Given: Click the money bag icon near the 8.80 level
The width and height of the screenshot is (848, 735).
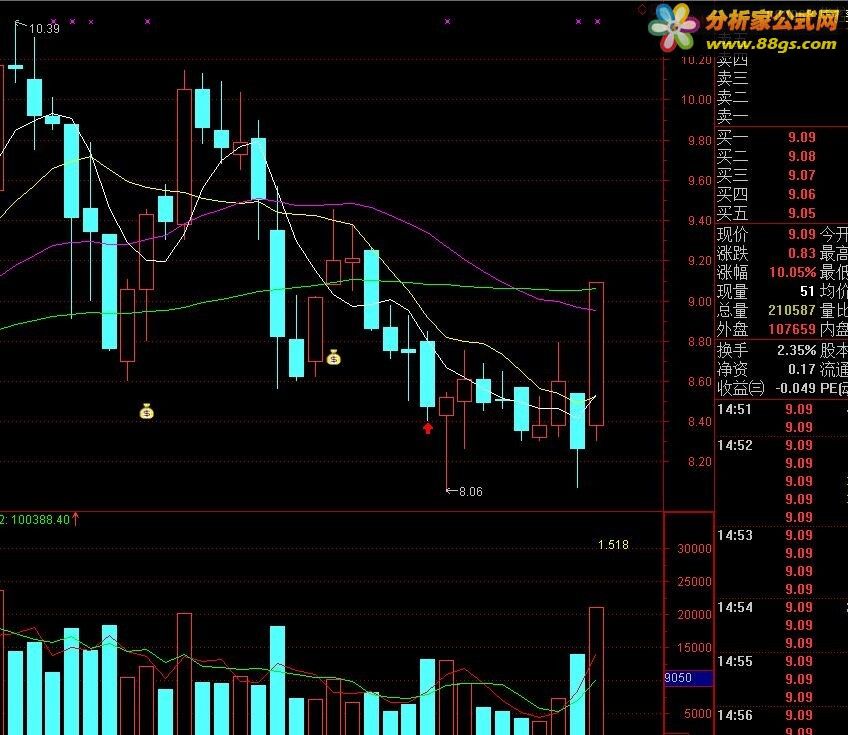Looking at the screenshot, I should pyautogui.click(x=334, y=357).
